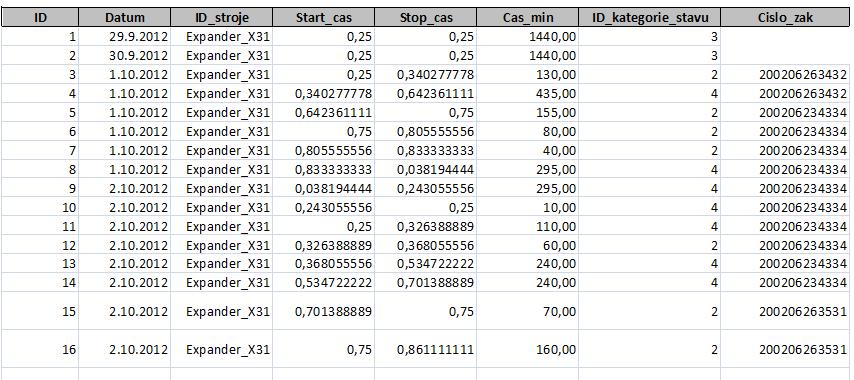The image size is (854, 380).
Task: Select the Start_cas column header
Action: [324, 17]
